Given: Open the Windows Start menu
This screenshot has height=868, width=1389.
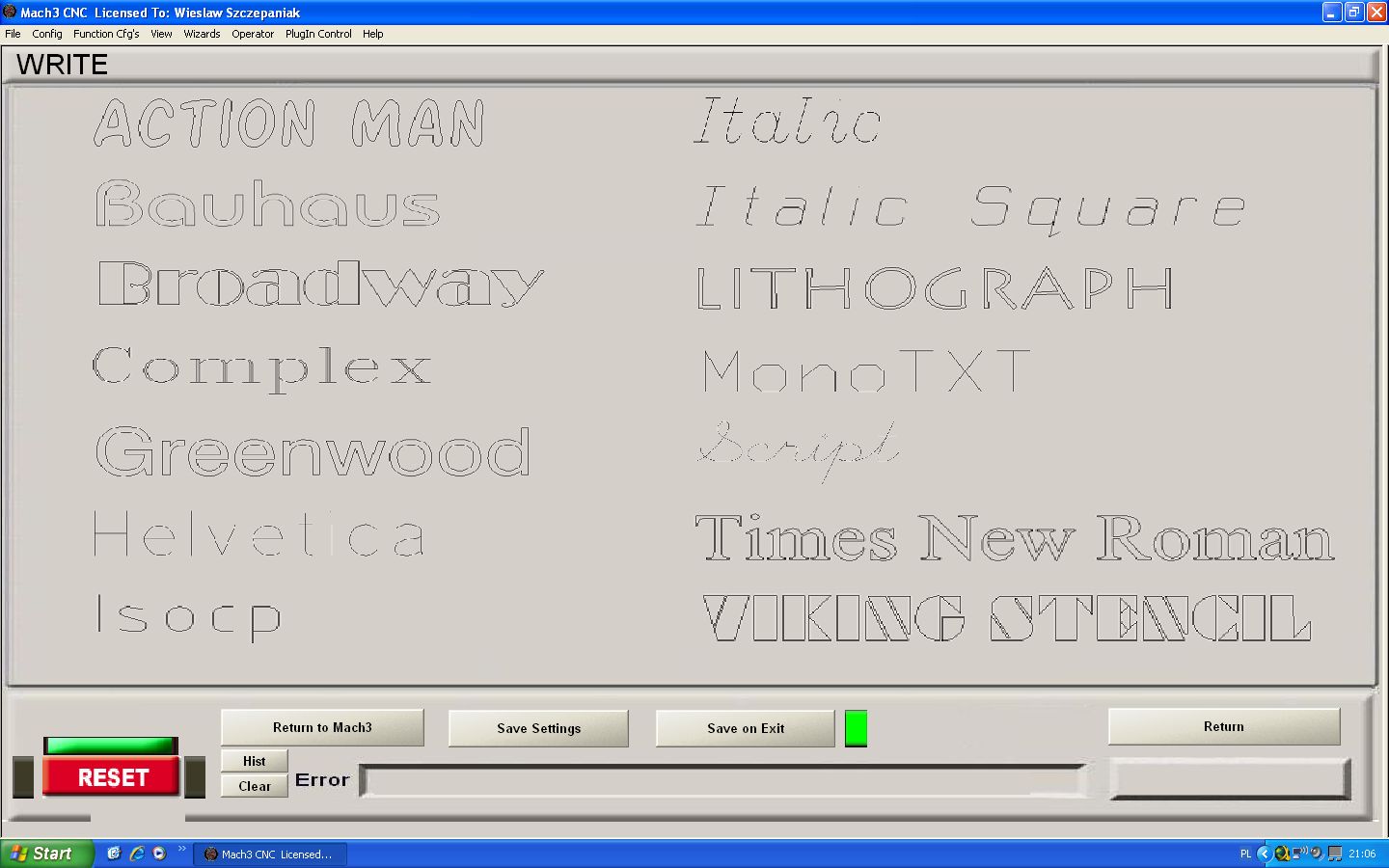Looking at the screenshot, I should click(x=47, y=854).
